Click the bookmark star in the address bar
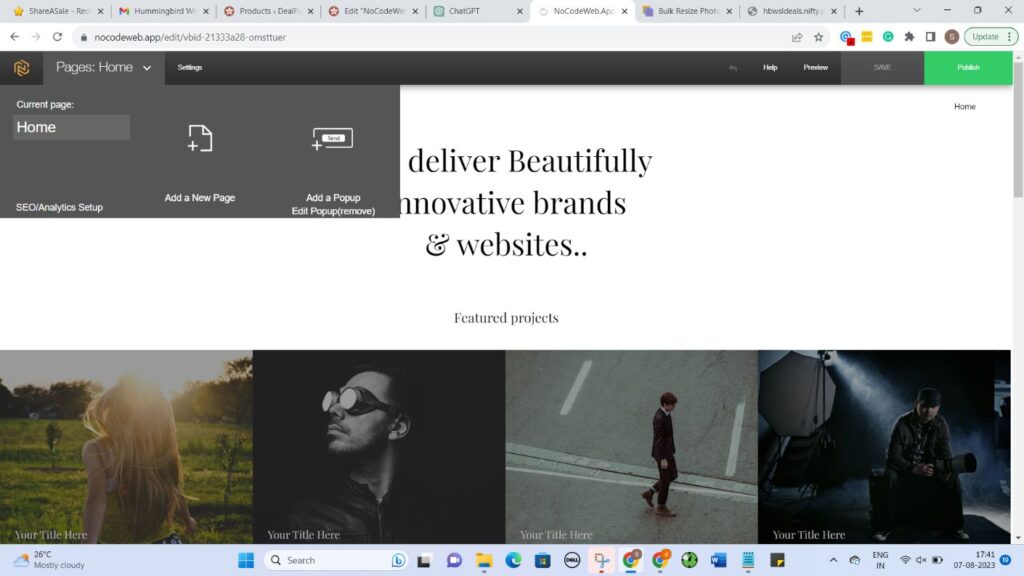The image size is (1024, 576). tap(818, 36)
